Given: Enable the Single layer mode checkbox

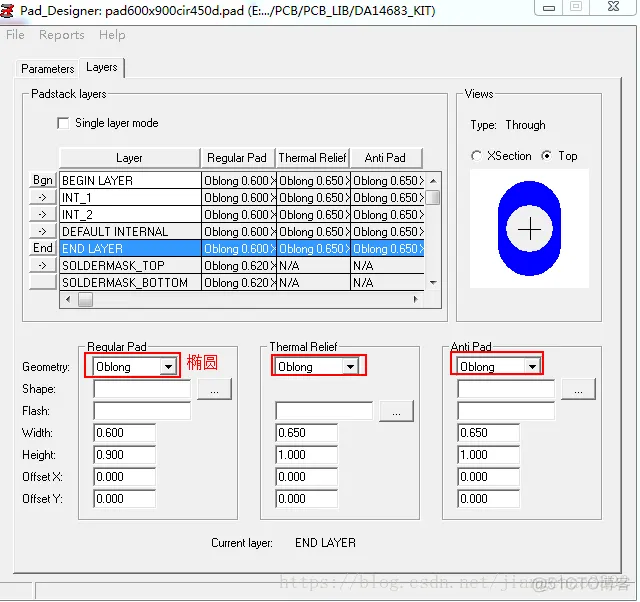Looking at the screenshot, I should click(x=63, y=123).
